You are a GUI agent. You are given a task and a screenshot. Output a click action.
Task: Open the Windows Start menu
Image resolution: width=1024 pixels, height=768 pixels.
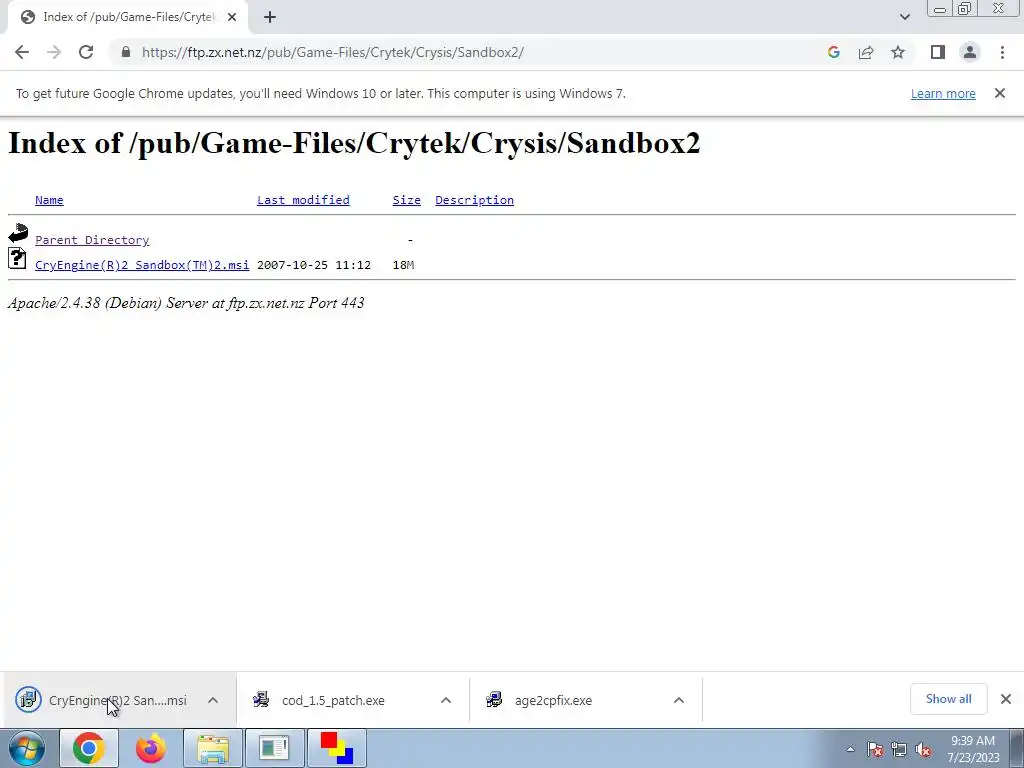tap(27, 748)
